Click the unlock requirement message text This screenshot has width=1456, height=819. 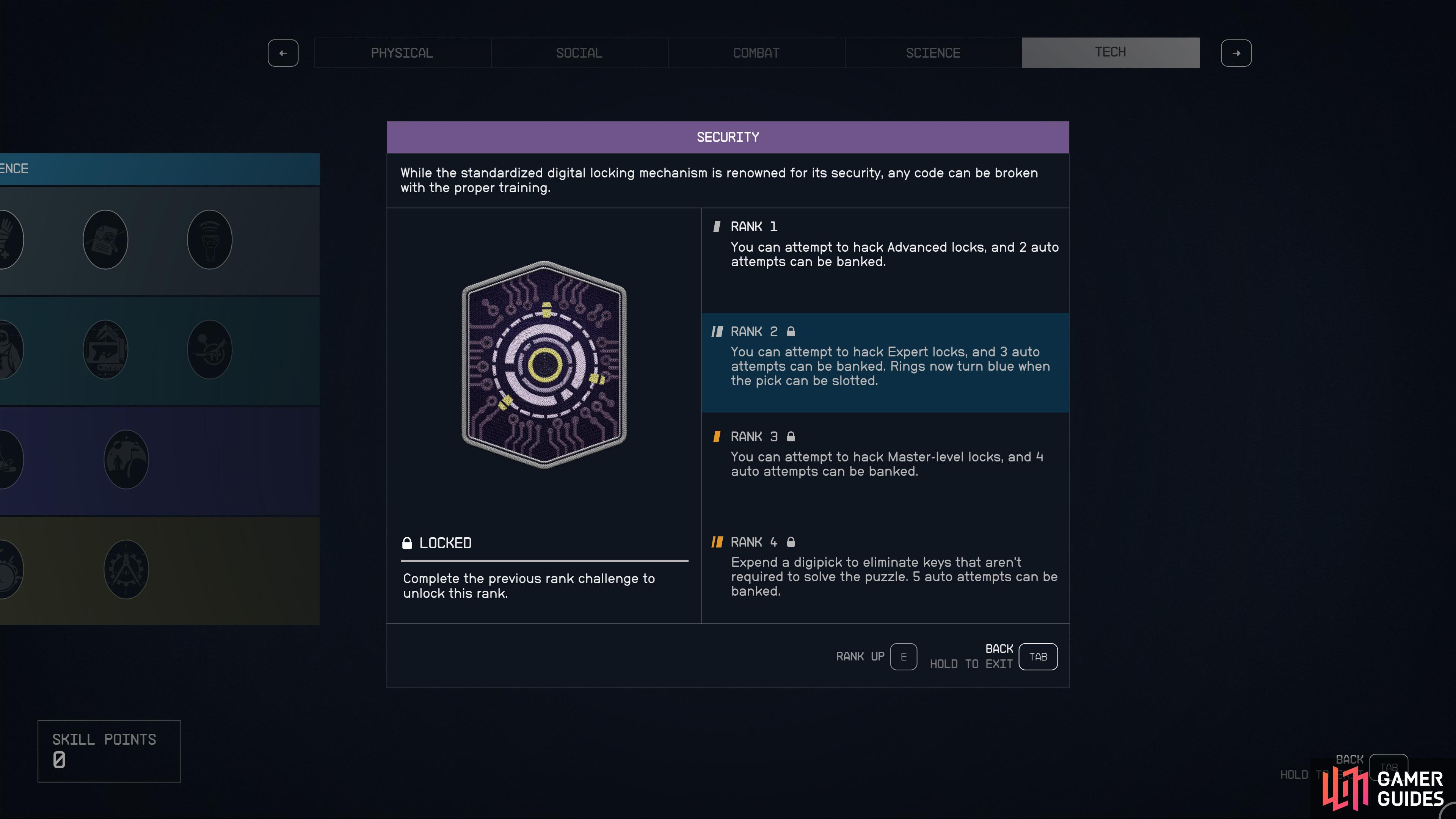529,585
